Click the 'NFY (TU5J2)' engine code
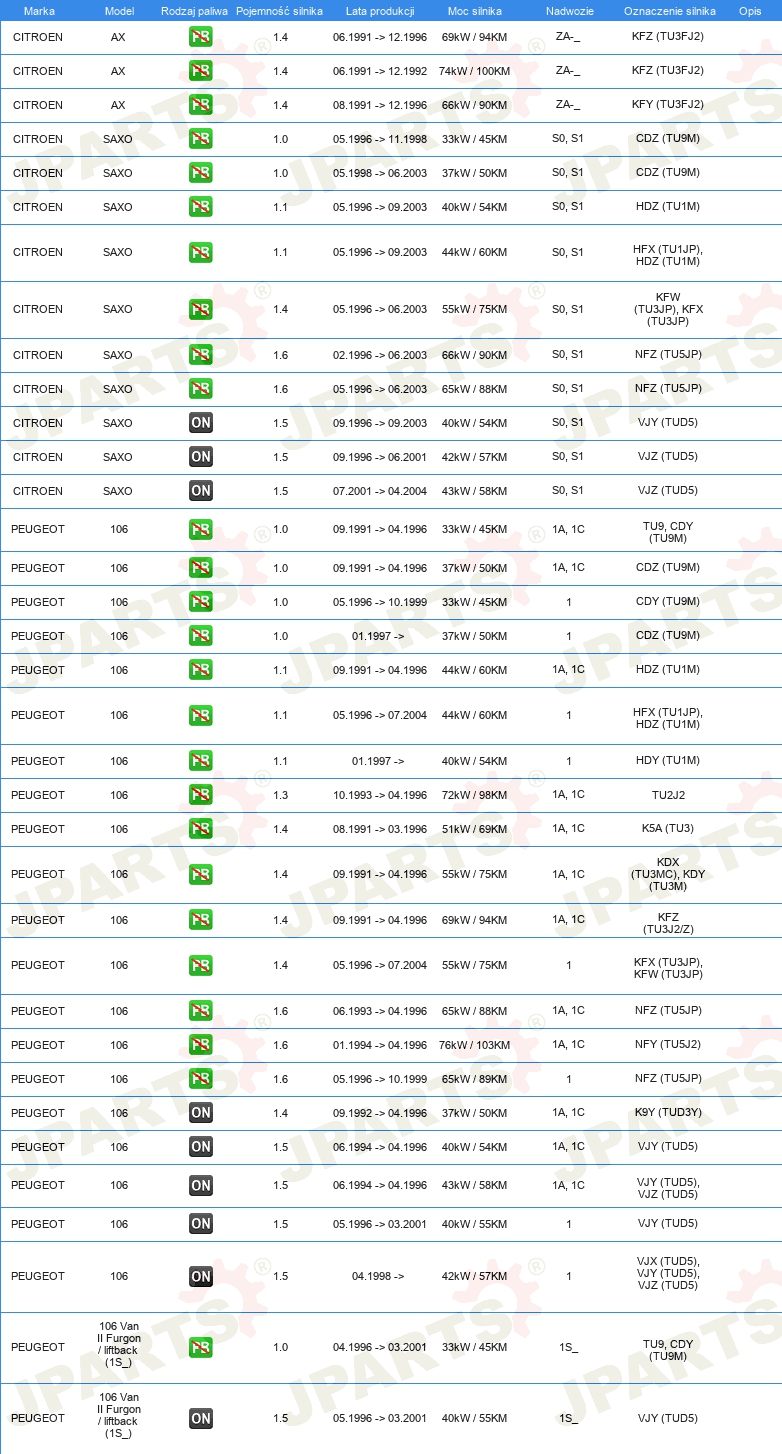This screenshot has height=1454, width=782. point(668,1045)
